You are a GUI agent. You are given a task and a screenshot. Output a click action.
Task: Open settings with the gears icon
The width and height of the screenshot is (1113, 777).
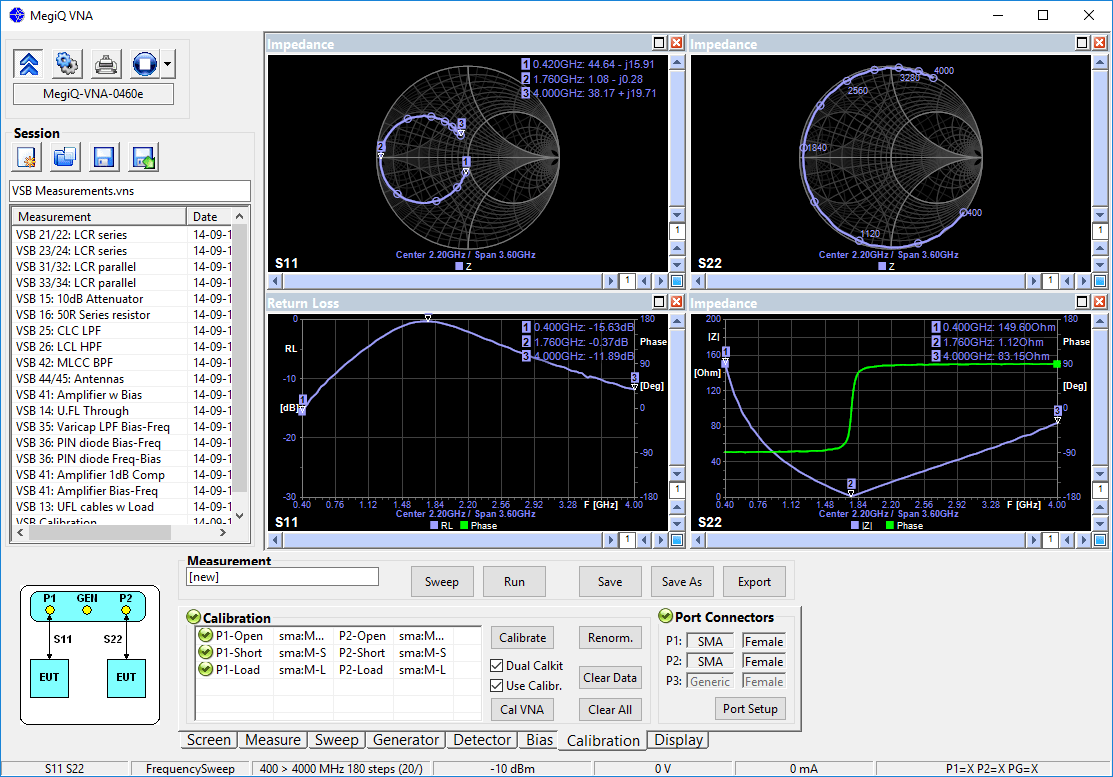click(67, 64)
